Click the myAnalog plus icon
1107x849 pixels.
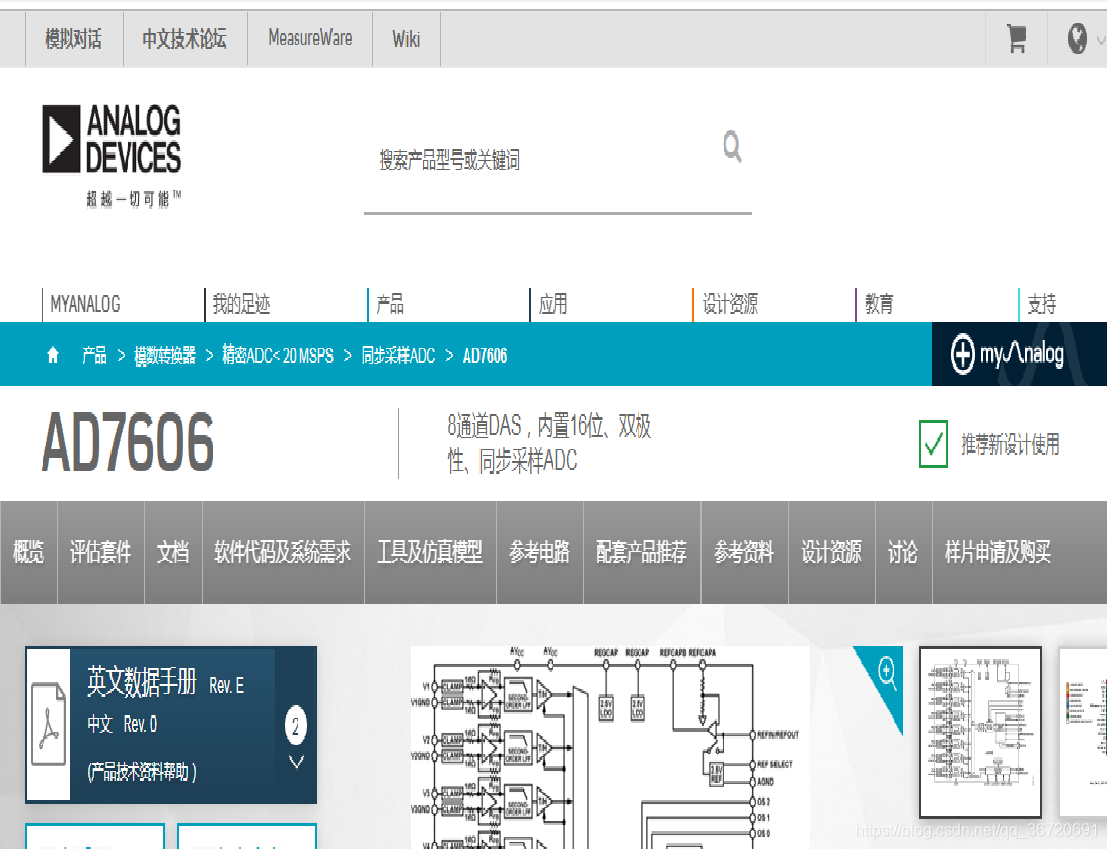pos(962,354)
